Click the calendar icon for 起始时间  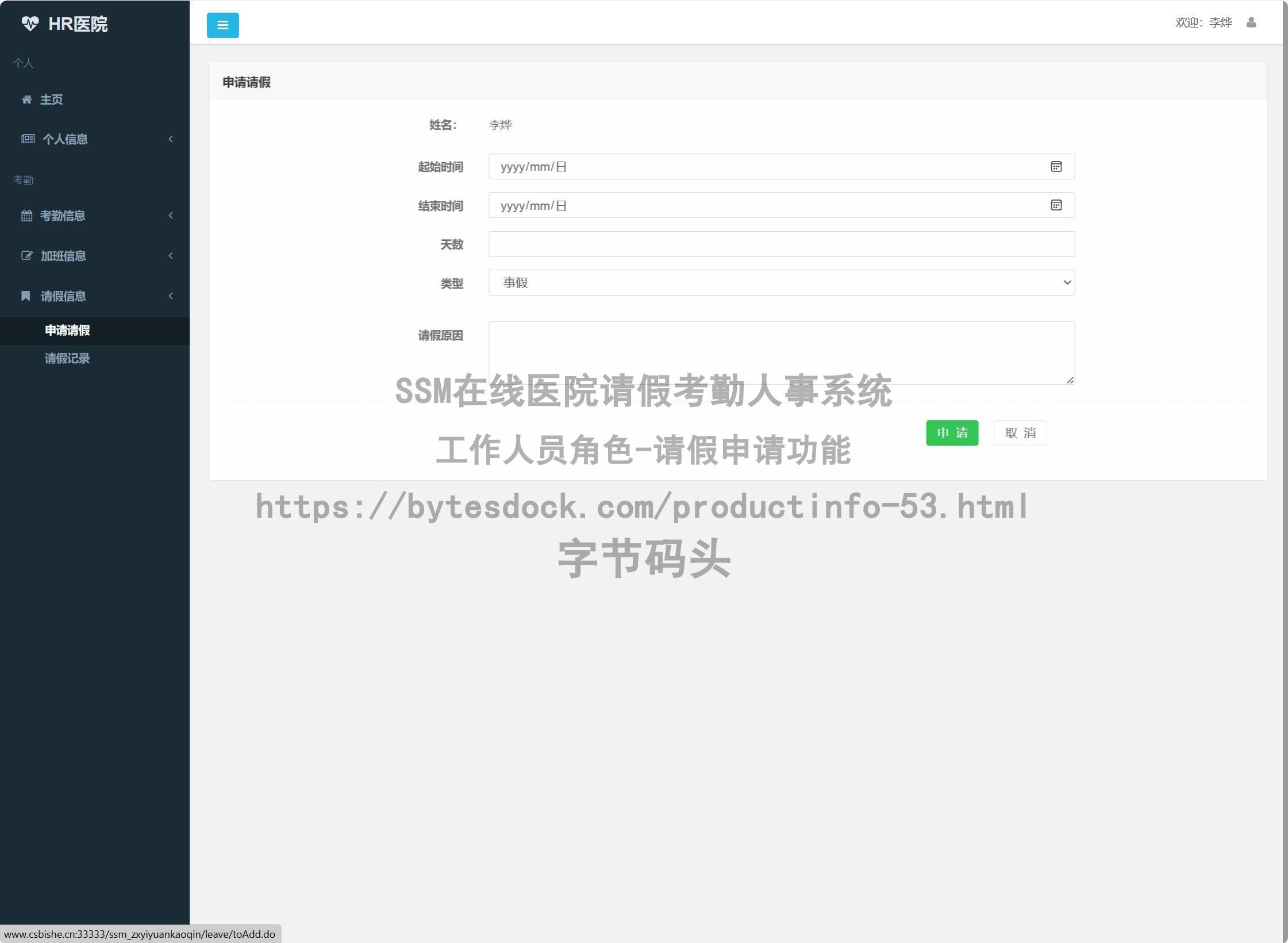tap(1056, 166)
